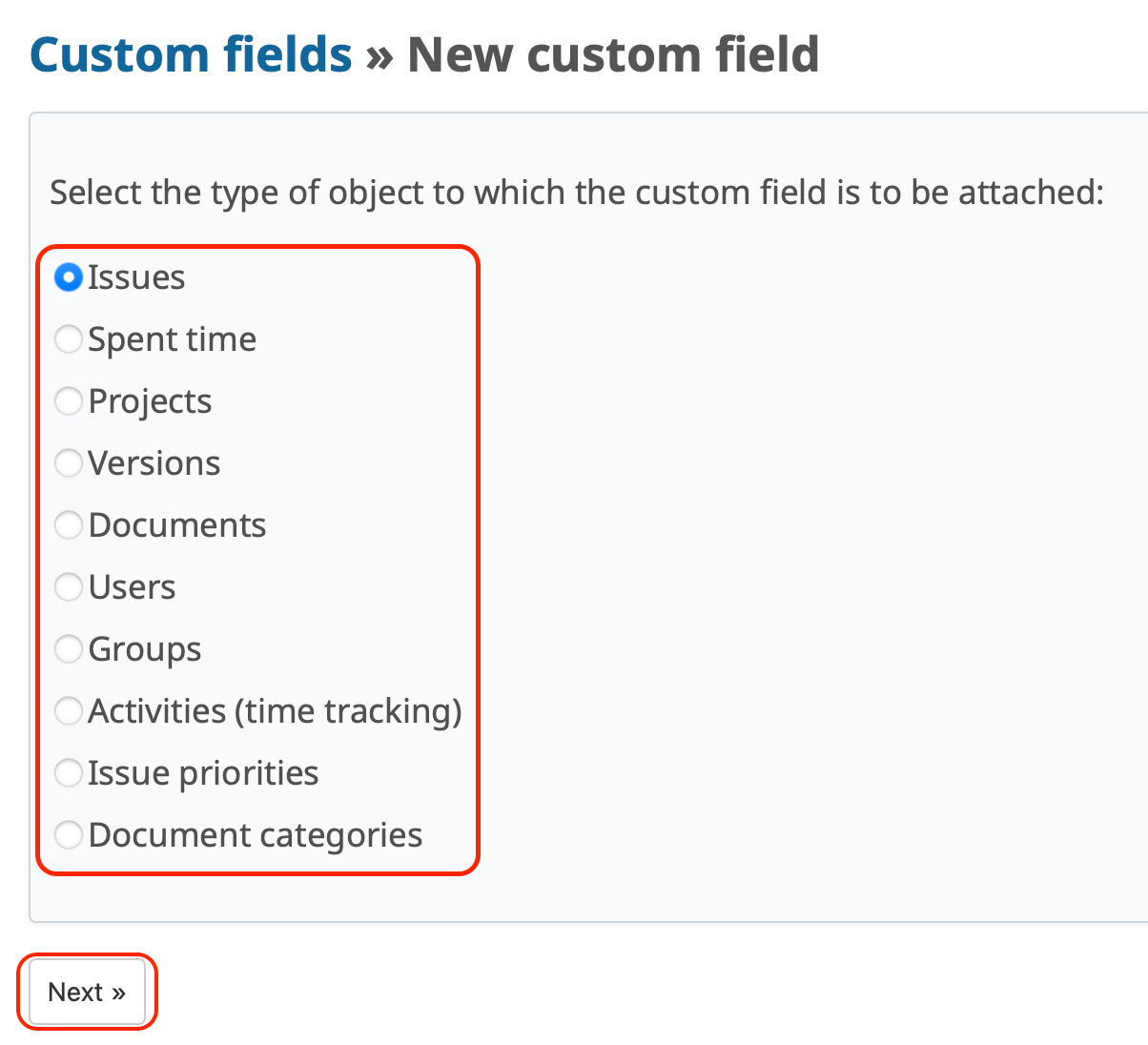Select the Spent time option
Viewport: 1148px width, 1045px height.
coord(68,338)
